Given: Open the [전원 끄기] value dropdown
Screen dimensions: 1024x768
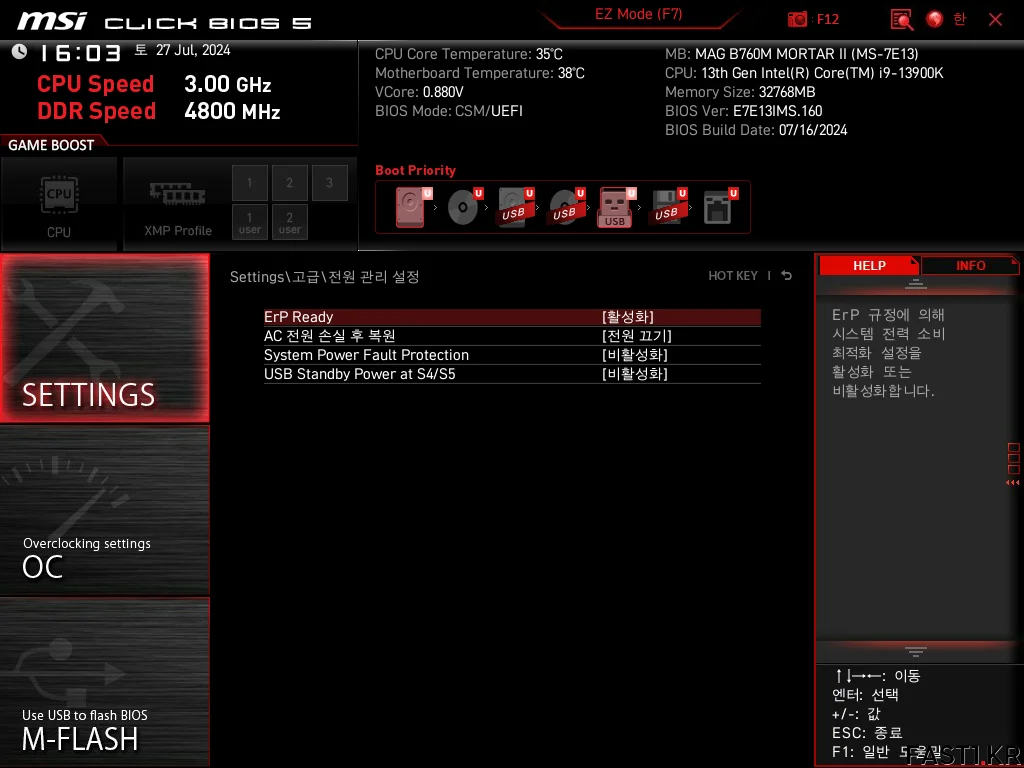Looking at the screenshot, I should click(637, 336).
